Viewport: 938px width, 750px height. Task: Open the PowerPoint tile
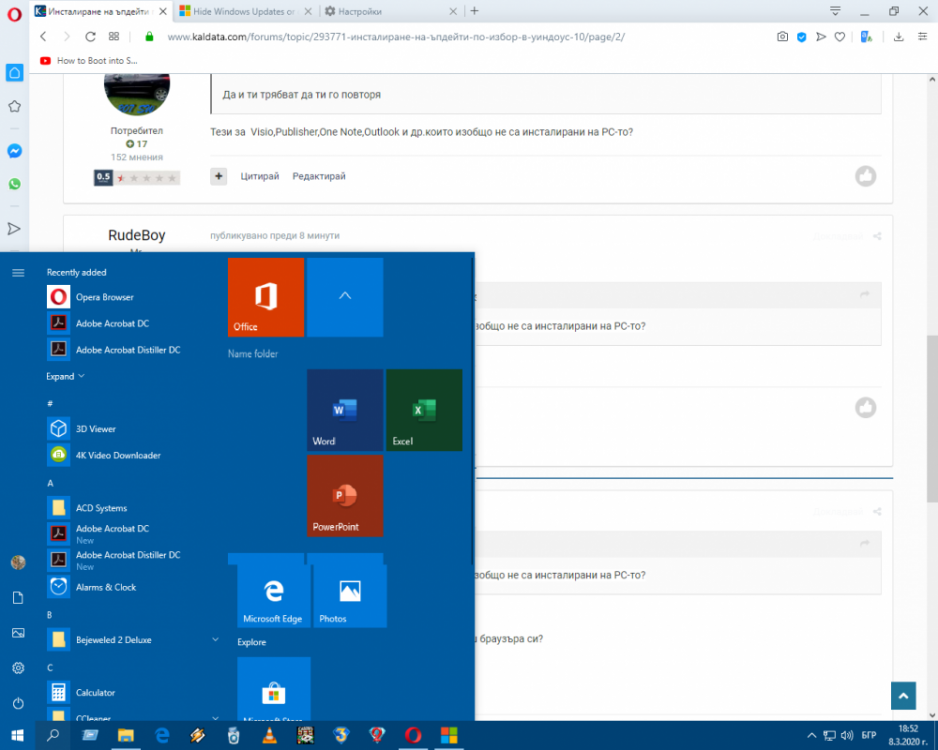click(345, 496)
